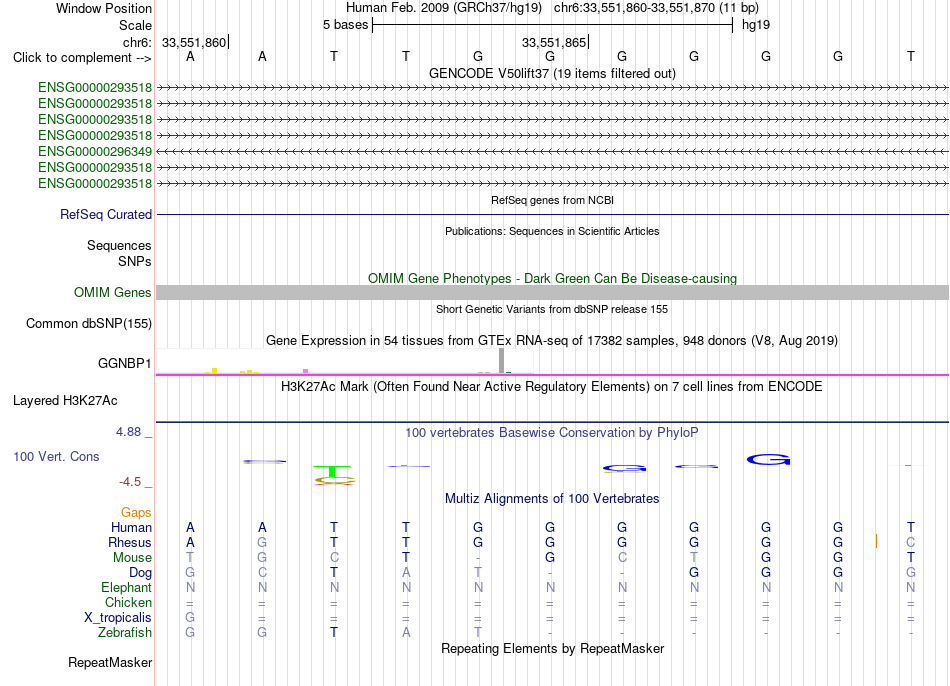Screen dimensions: 950x686
Task: Click the X_tropicalis species label
Action: [118, 618]
